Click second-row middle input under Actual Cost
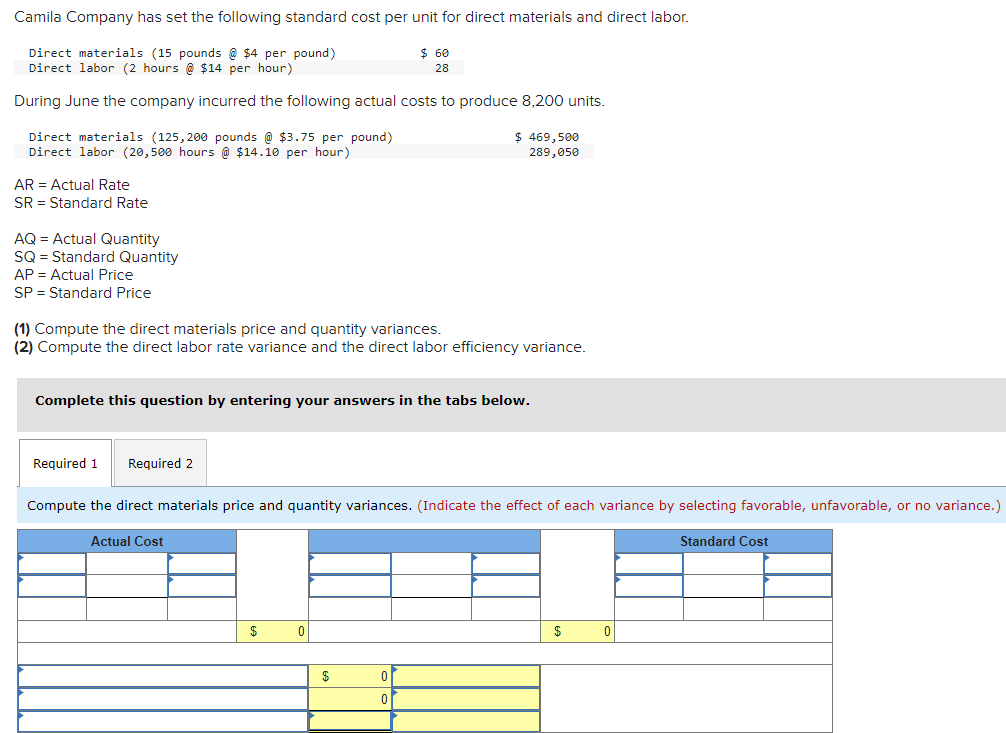Screen dimensions: 1006x733 point(127,585)
